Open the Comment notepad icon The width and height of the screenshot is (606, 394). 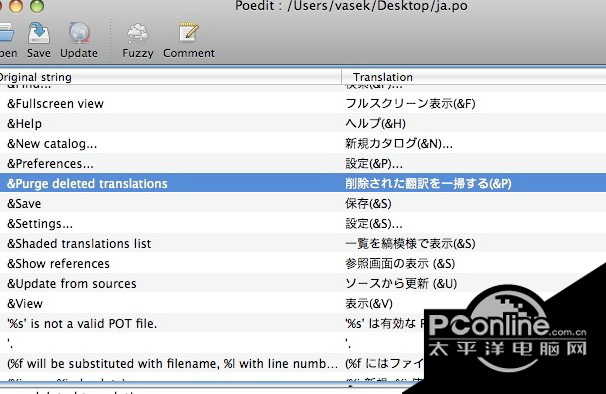coord(189,32)
